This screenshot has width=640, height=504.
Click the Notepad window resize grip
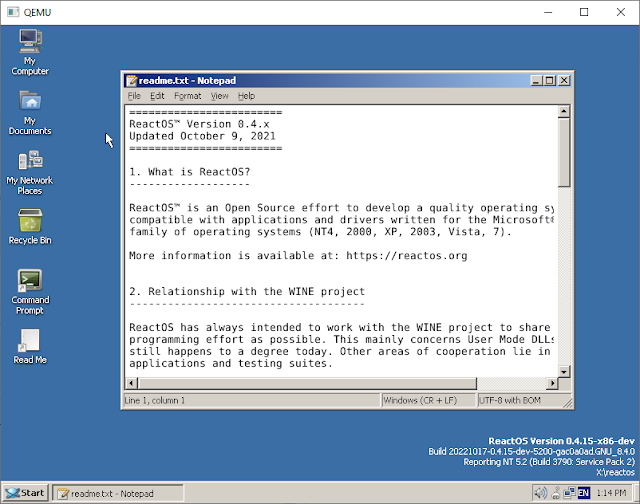coord(568,403)
